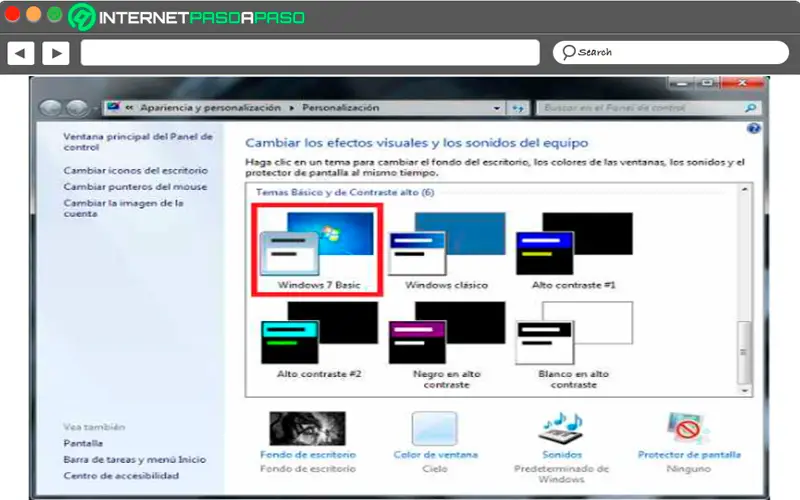Screen dimensions: 800x500
Task: Apply the Alto contraste #1 theme
Action: click(574, 250)
